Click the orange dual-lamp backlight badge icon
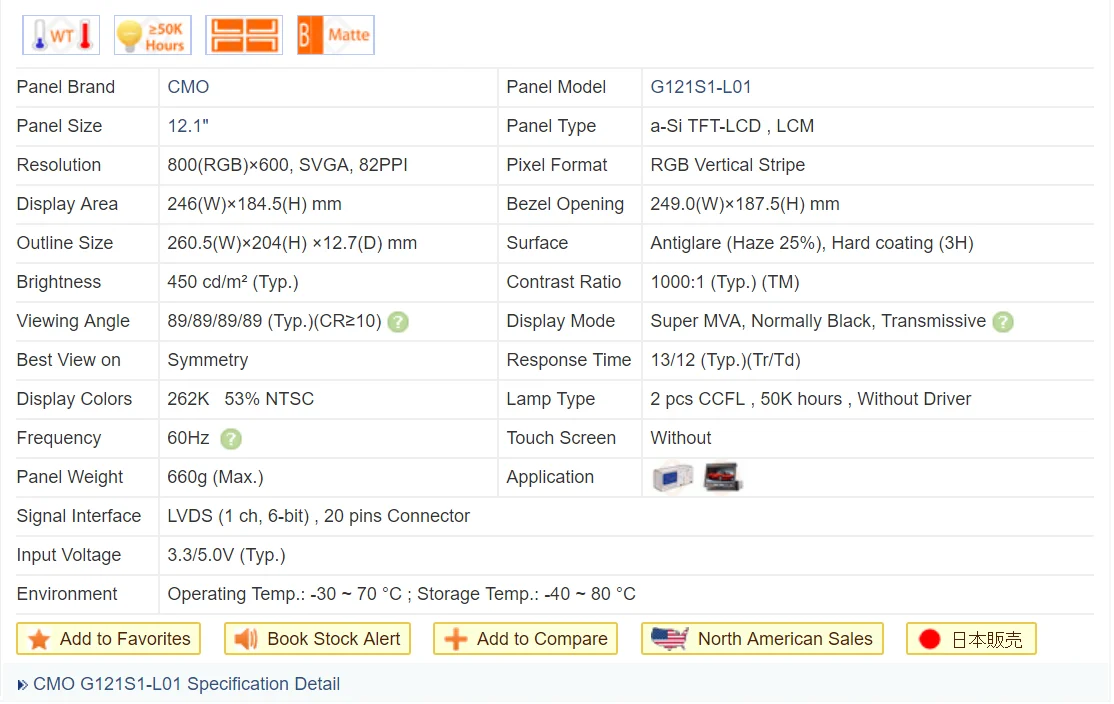This screenshot has height=704, width=1114. (244, 35)
